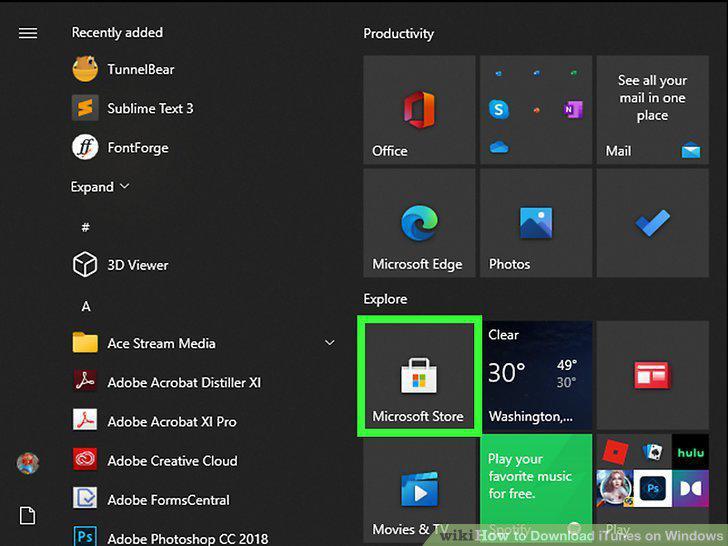
Task: Open the Photos tile
Action: click(x=536, y=223)
